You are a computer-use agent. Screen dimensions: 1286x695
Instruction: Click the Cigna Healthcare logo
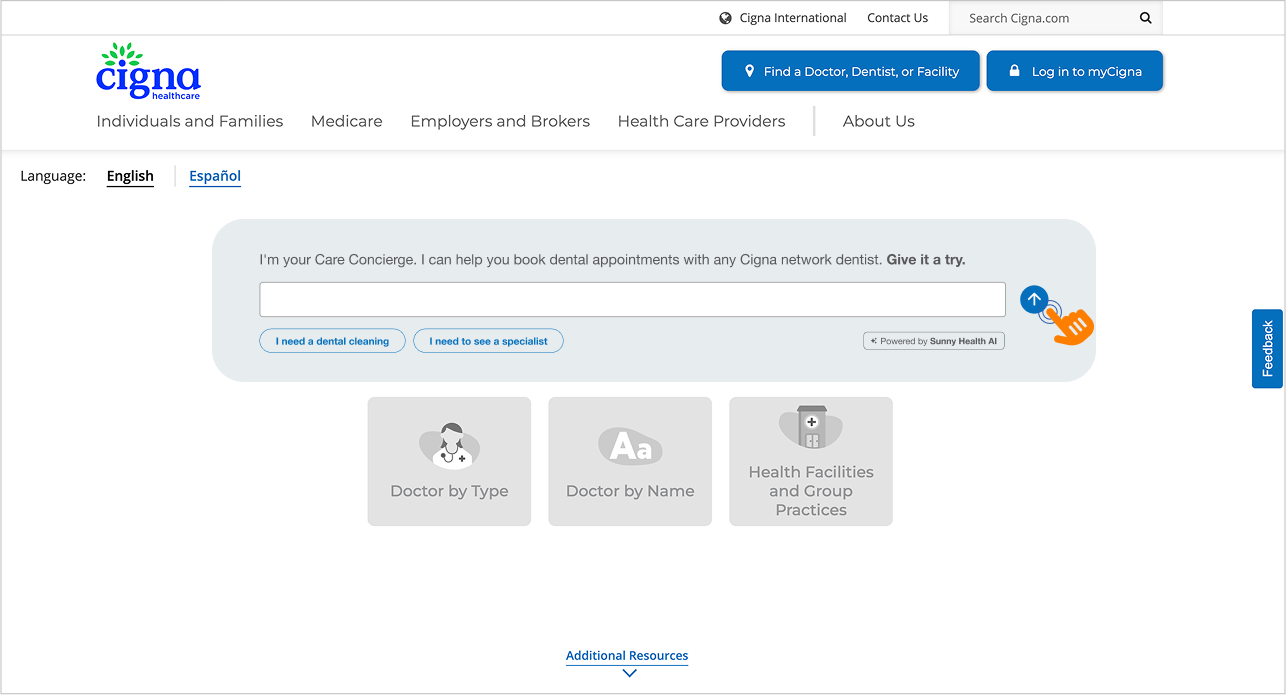[148, 72]
